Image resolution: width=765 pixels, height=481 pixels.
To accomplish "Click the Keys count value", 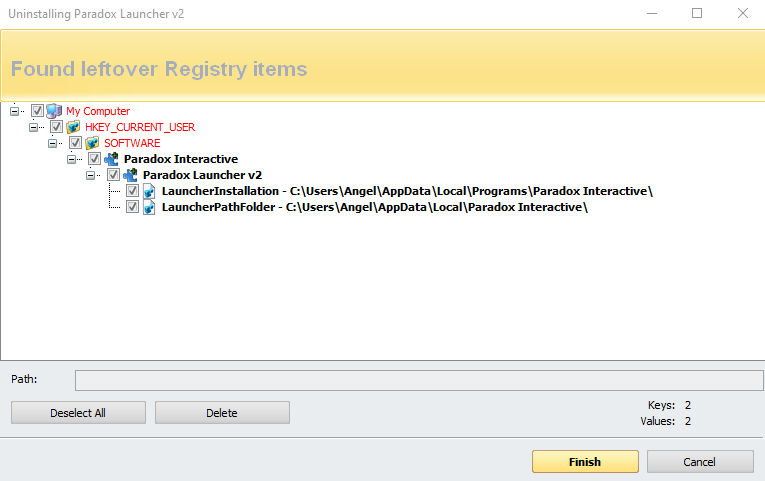I will [688, 405].
